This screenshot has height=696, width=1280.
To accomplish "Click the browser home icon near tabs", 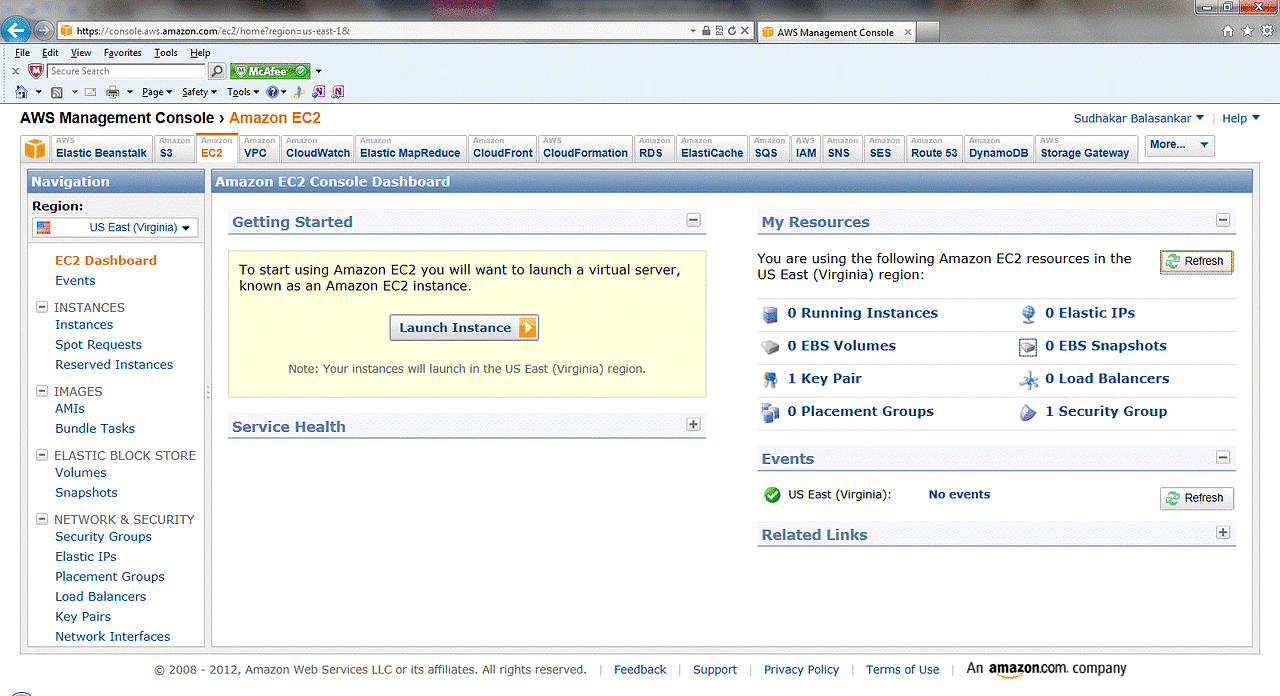I will point(1229,31).
